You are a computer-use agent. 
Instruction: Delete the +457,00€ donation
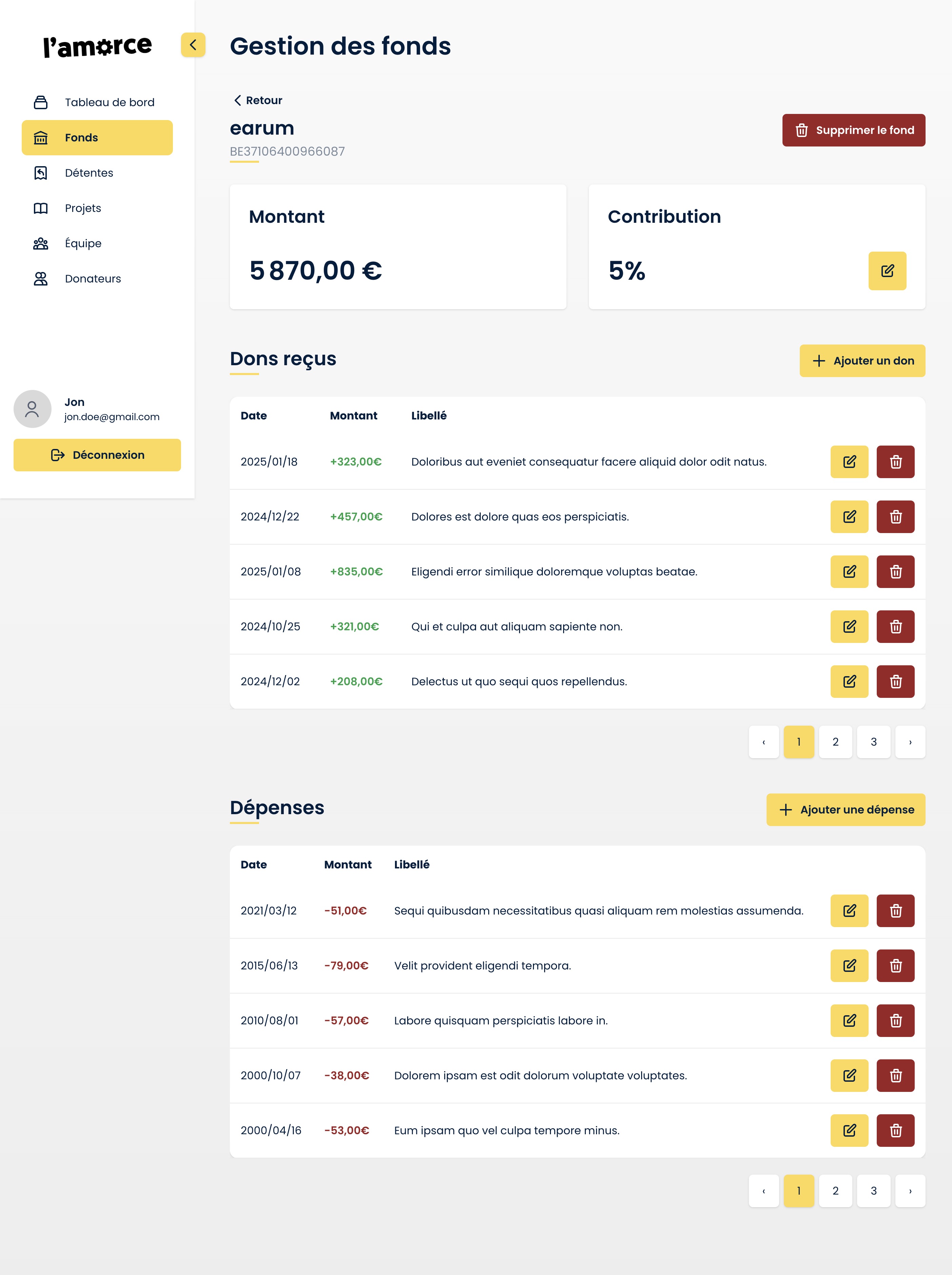point(895,517)
